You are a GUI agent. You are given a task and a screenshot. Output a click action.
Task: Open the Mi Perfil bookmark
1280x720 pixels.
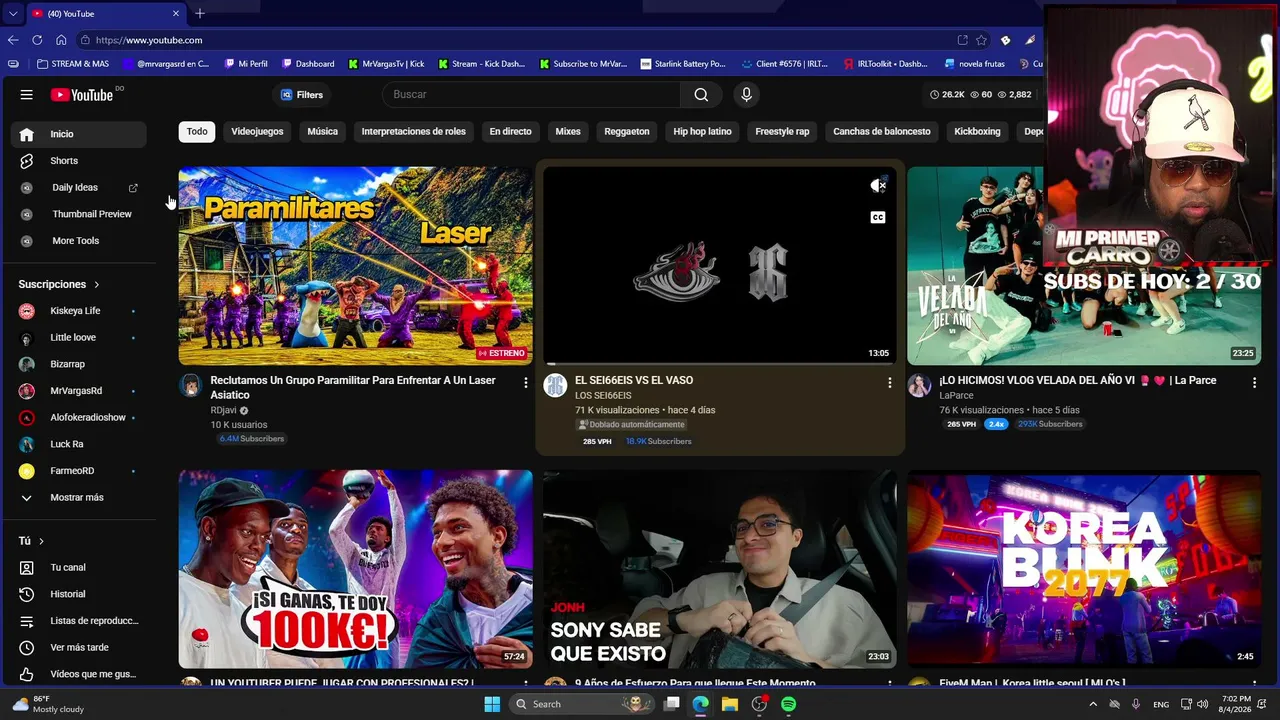pos(245,64)
